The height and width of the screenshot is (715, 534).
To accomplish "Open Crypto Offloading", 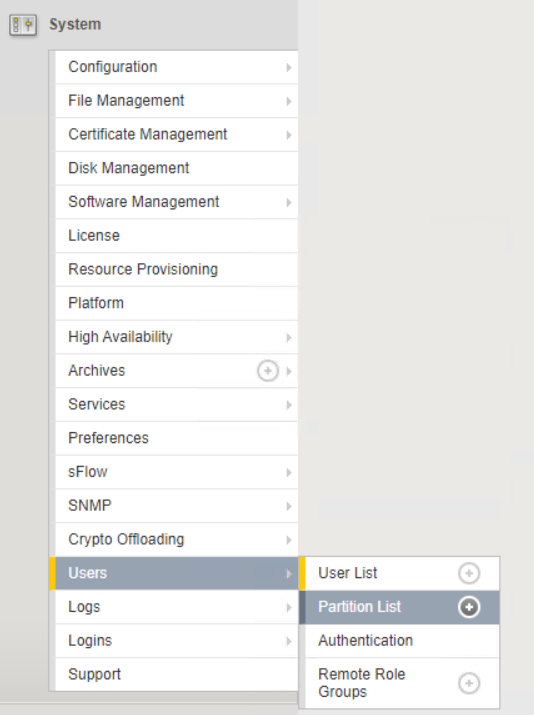I will tap(176, 539).
